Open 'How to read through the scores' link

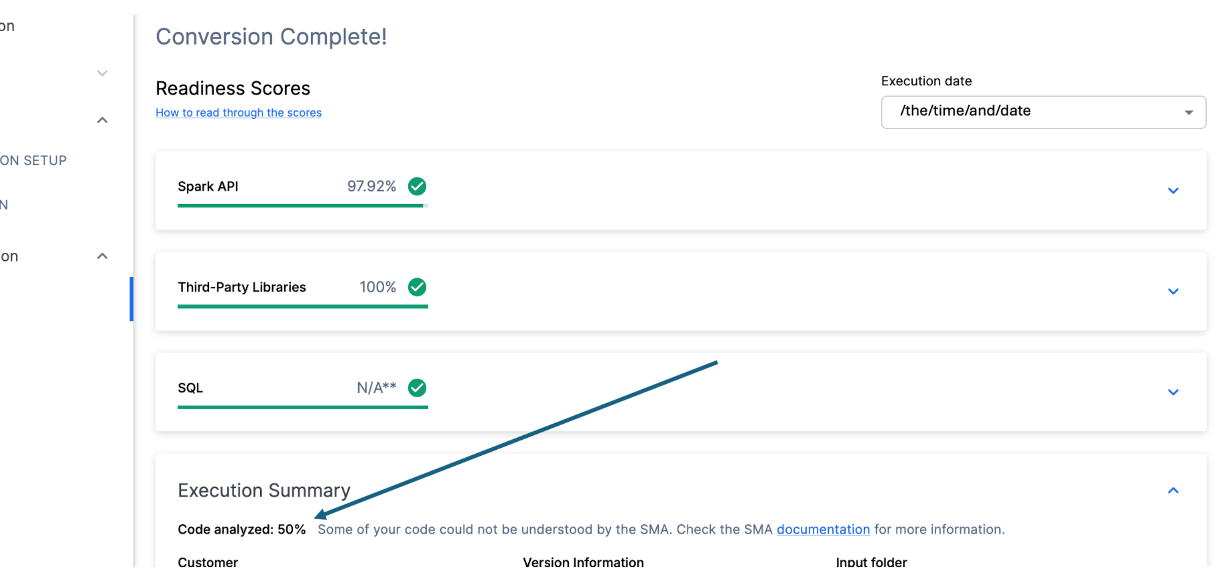click(x=238, y=113)
